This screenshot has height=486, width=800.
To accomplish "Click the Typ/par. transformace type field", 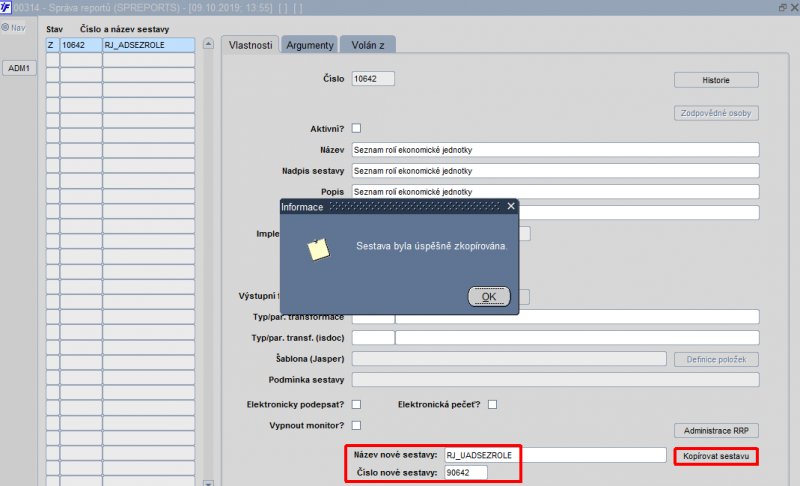I will (373, 317).
